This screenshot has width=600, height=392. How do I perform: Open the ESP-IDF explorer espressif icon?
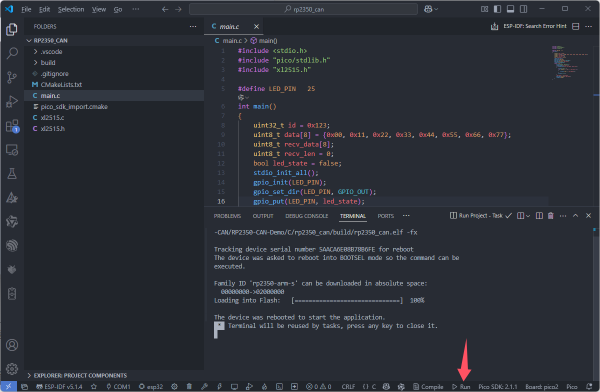click(12, 245)
